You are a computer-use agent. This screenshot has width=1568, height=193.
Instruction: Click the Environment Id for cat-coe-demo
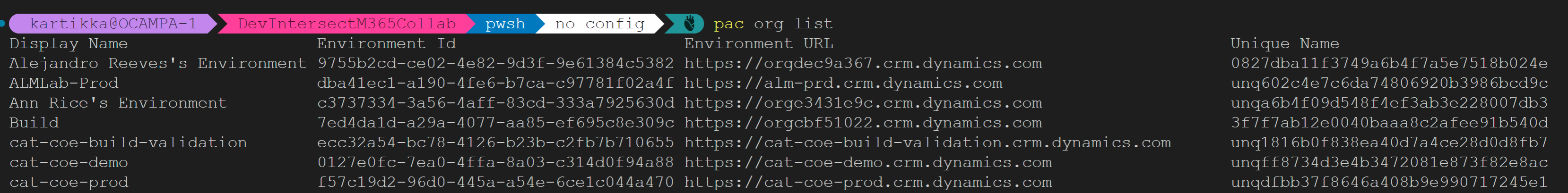tap(495, 163)
